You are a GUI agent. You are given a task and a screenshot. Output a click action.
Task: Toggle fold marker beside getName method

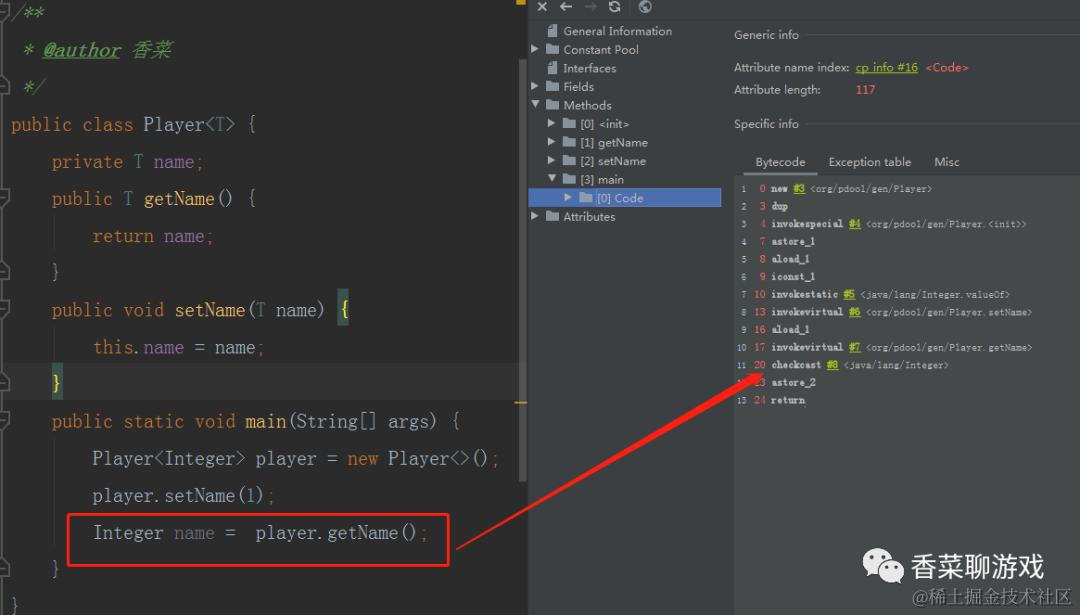pyautogui.click(x=4, y=198)
